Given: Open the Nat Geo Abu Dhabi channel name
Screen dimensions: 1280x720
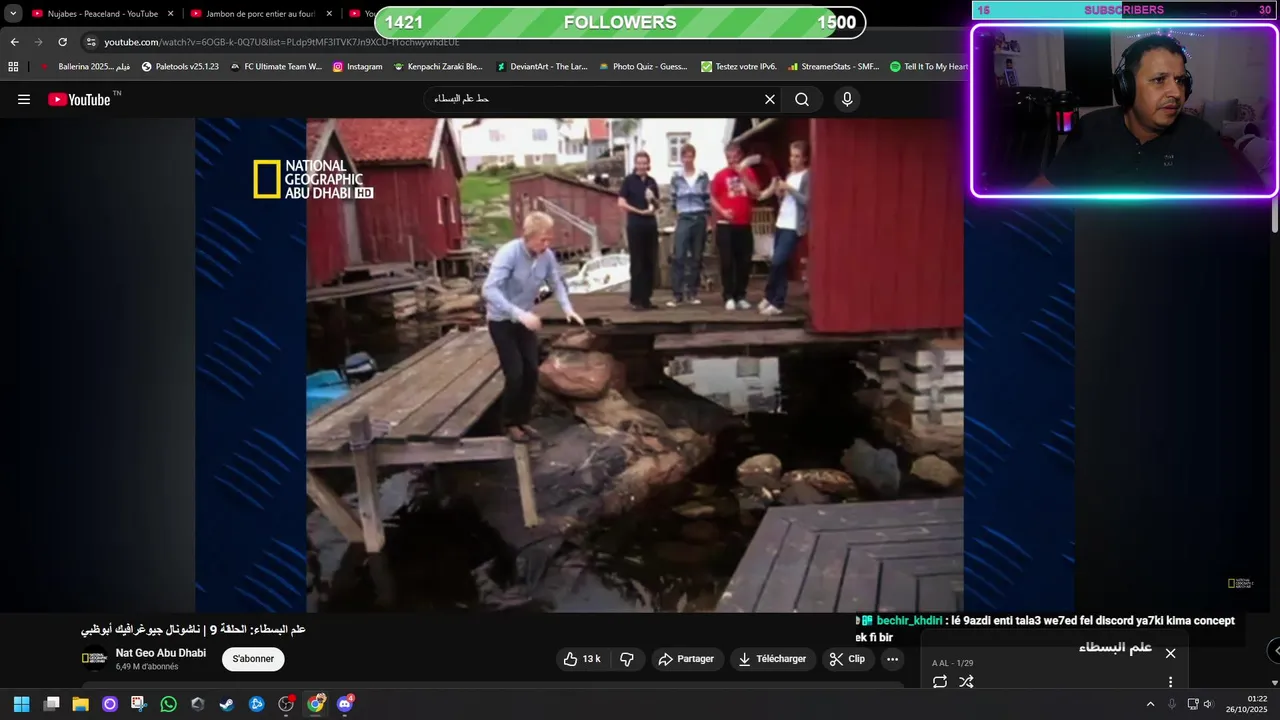Looking at the screenshot, I should point(161,653).
